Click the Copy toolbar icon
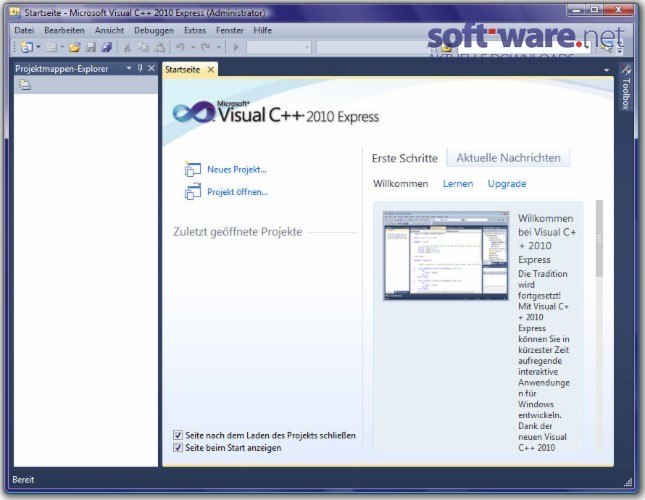Screen dimensions: 645x500 click(x=143, y=48)
